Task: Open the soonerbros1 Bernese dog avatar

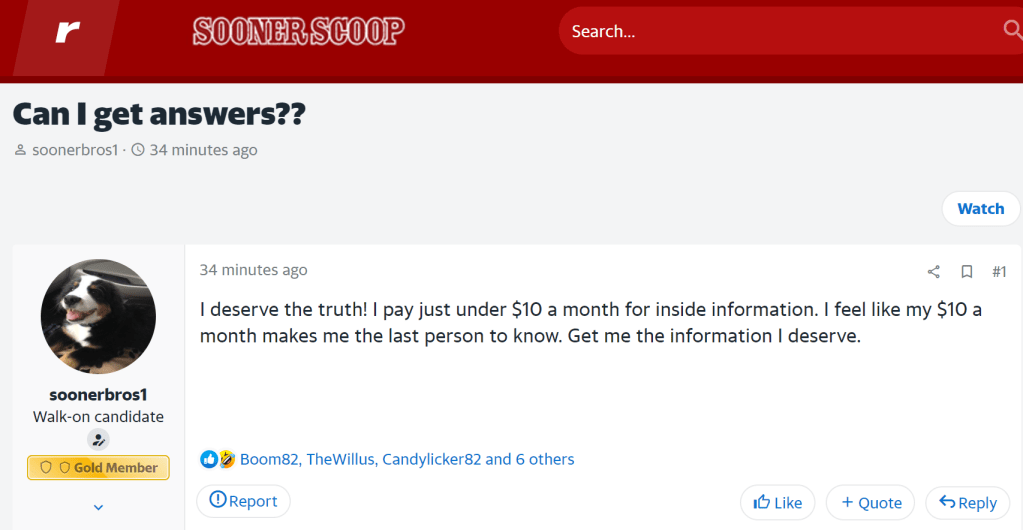Action: pos(99,317)
